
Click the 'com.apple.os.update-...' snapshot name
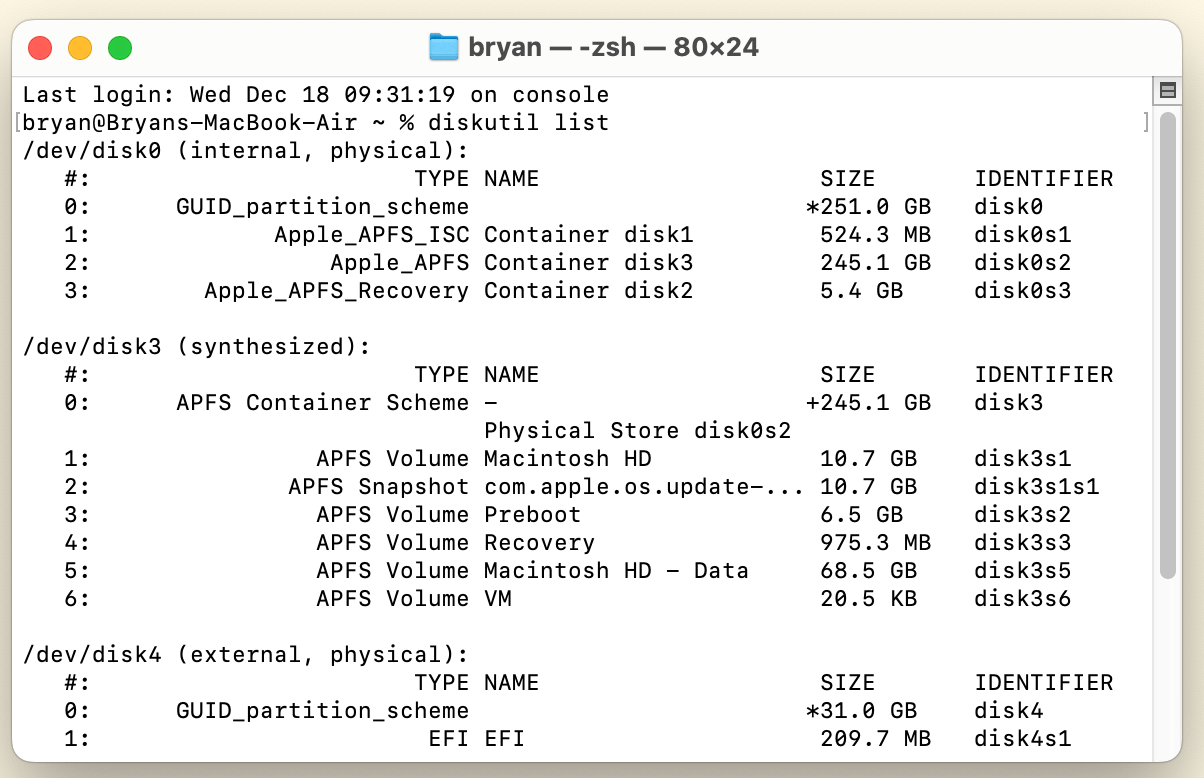[x=644, y=487]
